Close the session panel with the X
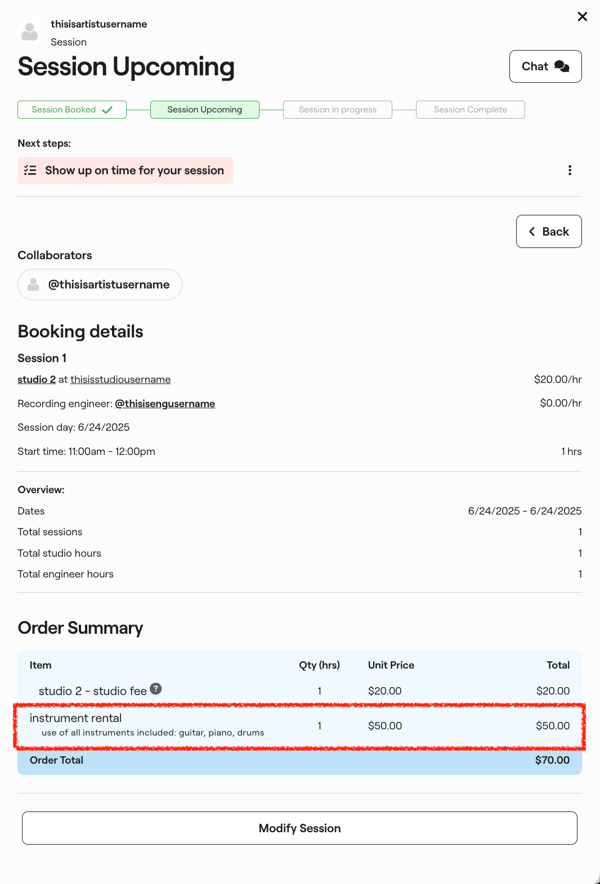 click(x=582, y=16)
